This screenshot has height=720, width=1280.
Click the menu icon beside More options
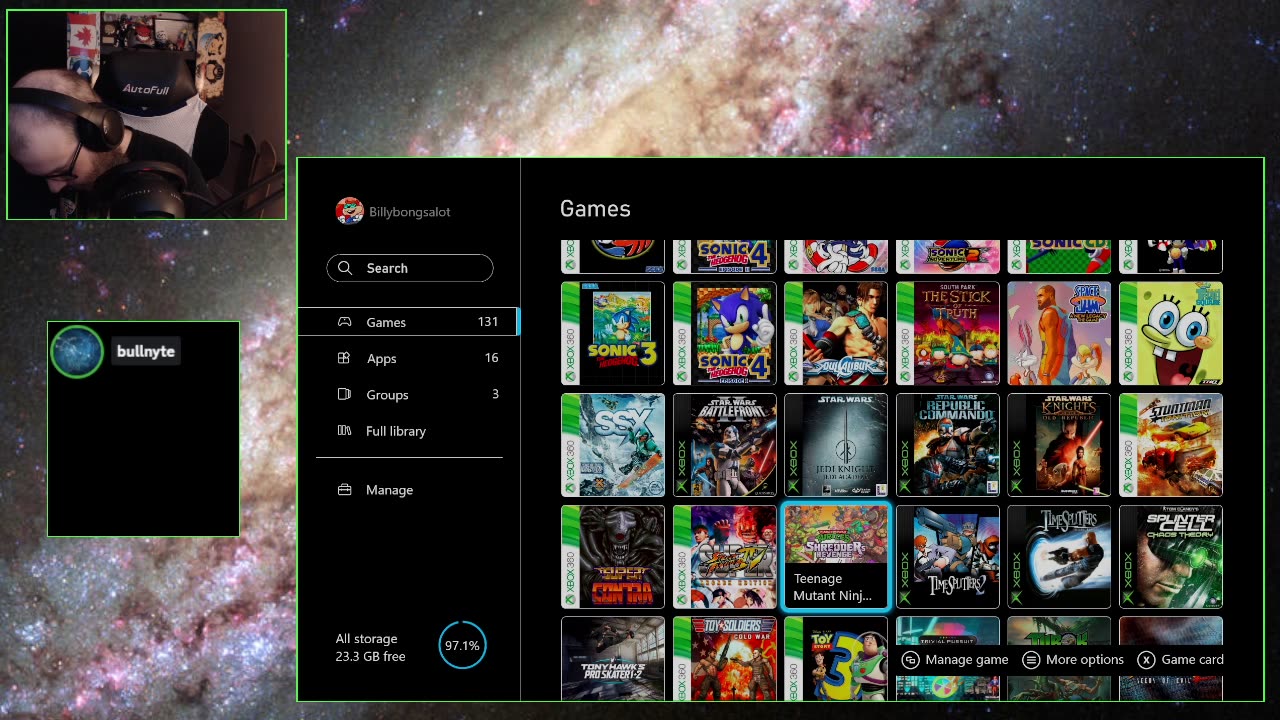point(1031,660)
